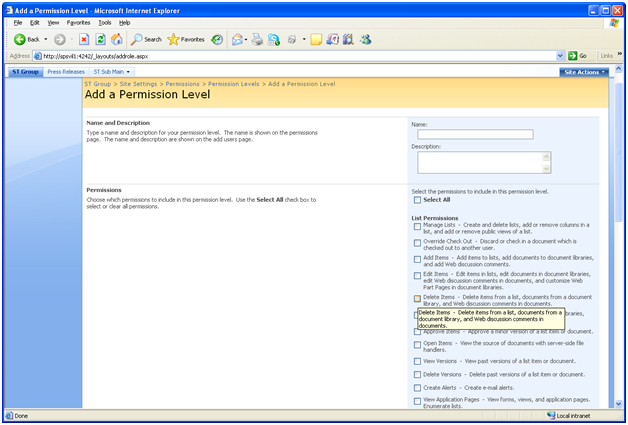Viewport: 628px width, 425px height.
Task: Open the Edit icon dropdown arrow
Action: tap(304, 39)
